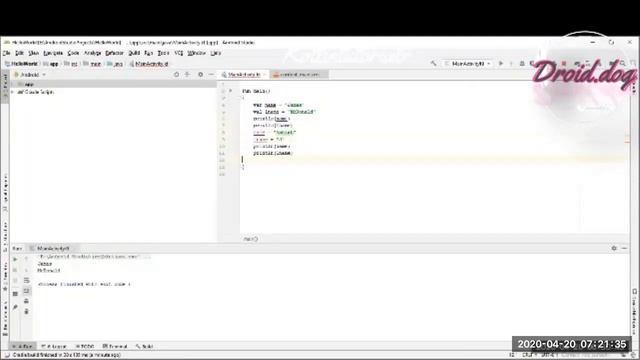Click the search everywhere magnifier icon
Image resolution: width=640 pixels, height=360 pixels.
(623, 64)
